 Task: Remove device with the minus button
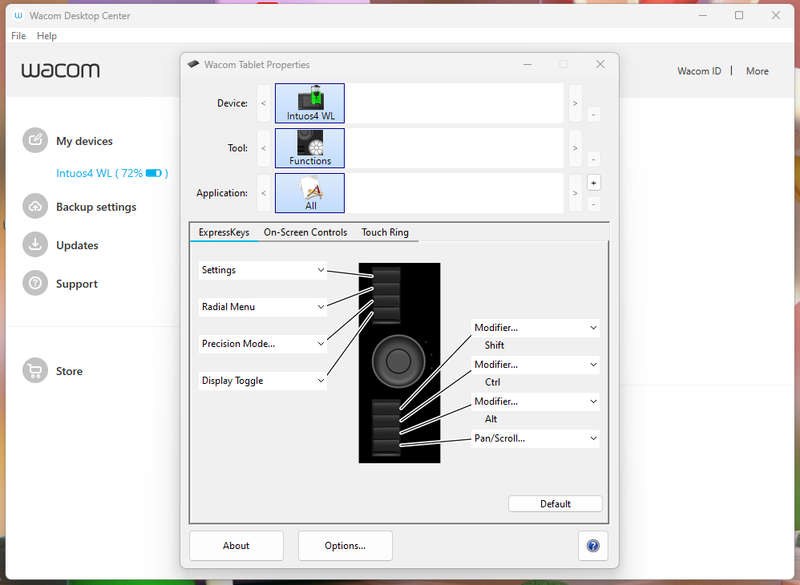click(x=593, y=114)
